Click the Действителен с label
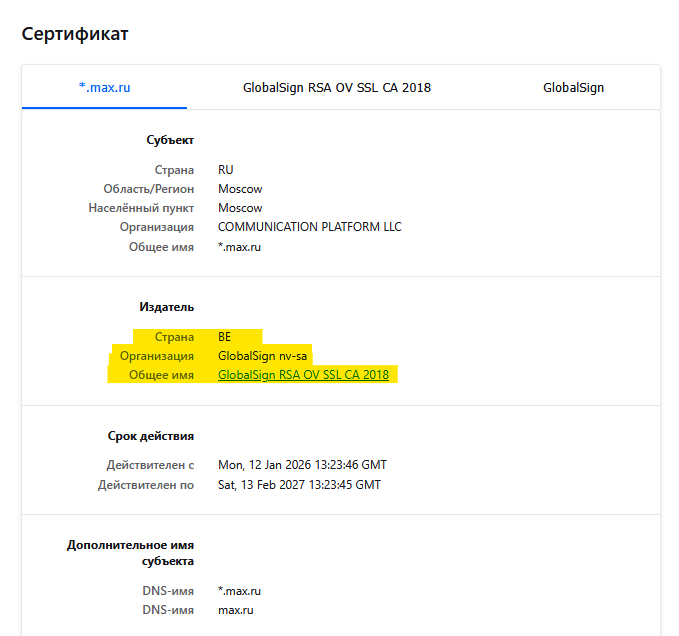 (x=150, y=465)
